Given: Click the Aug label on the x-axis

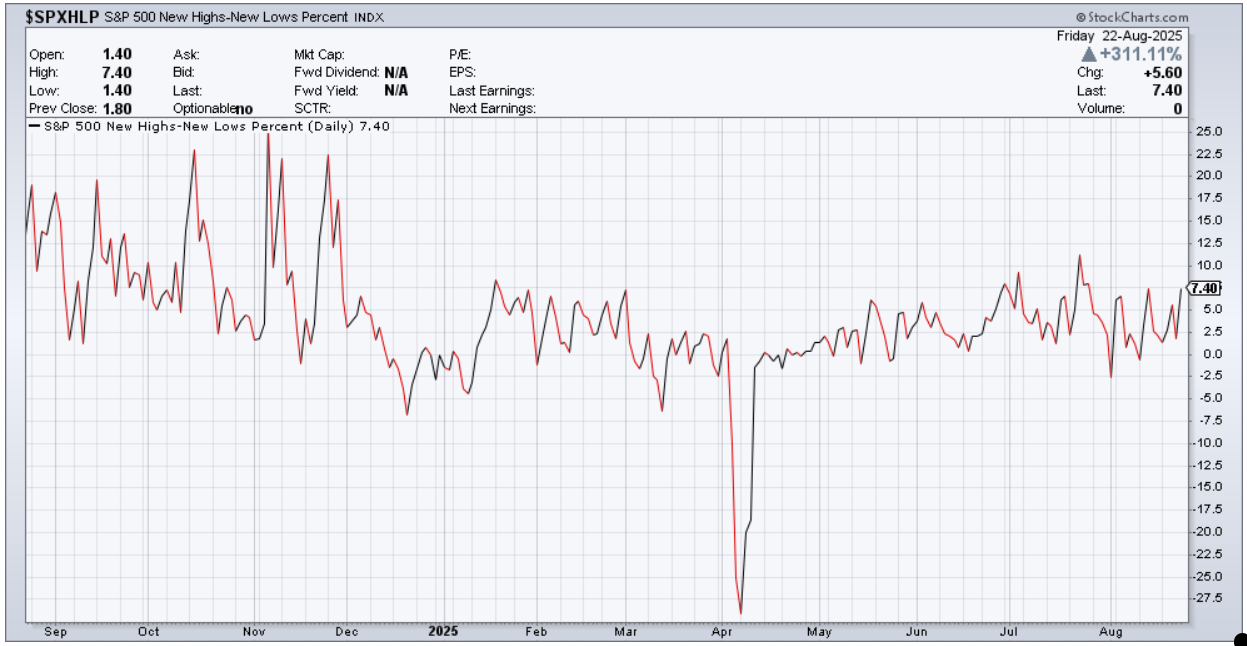Looking at the screenshot, I should (x=1113, y=631).
